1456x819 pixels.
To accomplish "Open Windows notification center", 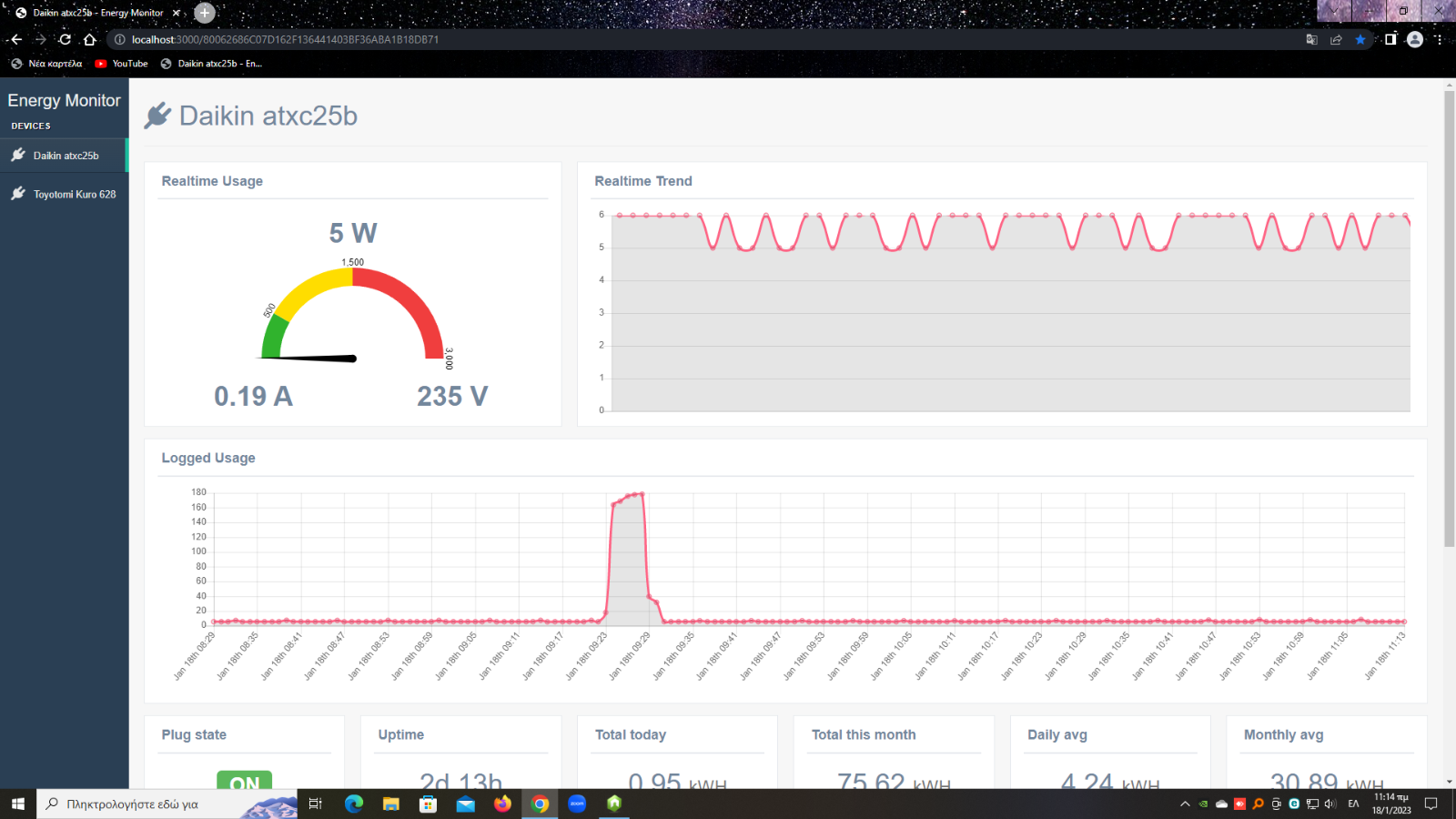I will (1431, 804).
